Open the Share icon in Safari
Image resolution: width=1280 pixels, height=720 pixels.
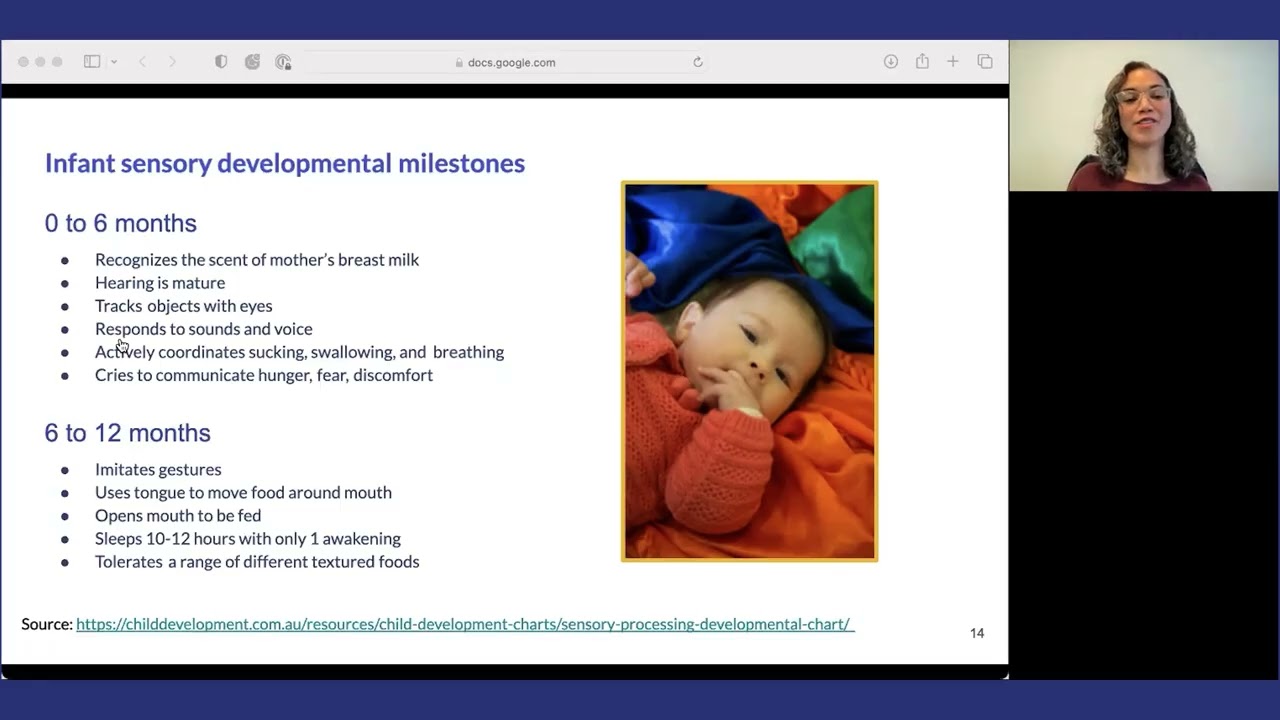[x=922, y=61]
